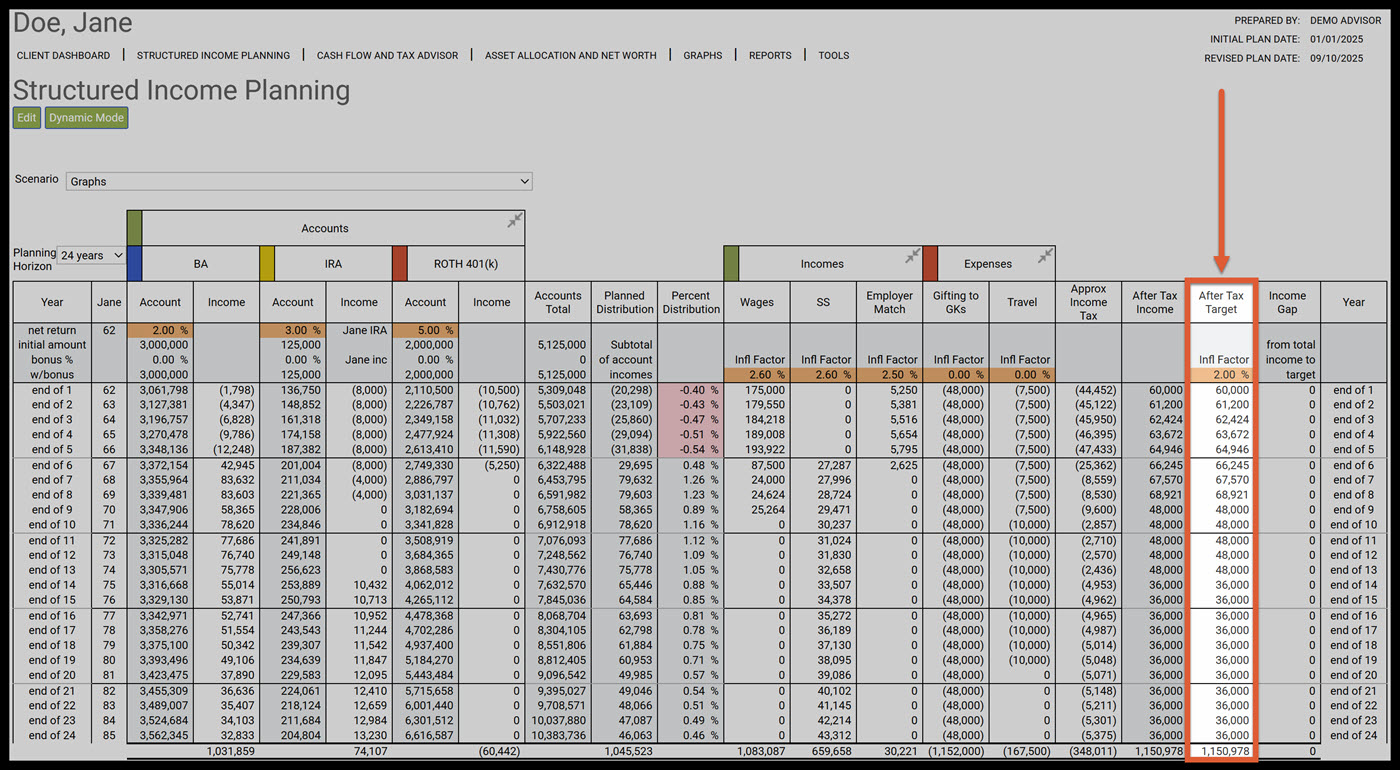Image resolution: width=1400 pixels, height=770 pixels.
Task: Click the client name Doe, Jane
Action: coord(72,23)
